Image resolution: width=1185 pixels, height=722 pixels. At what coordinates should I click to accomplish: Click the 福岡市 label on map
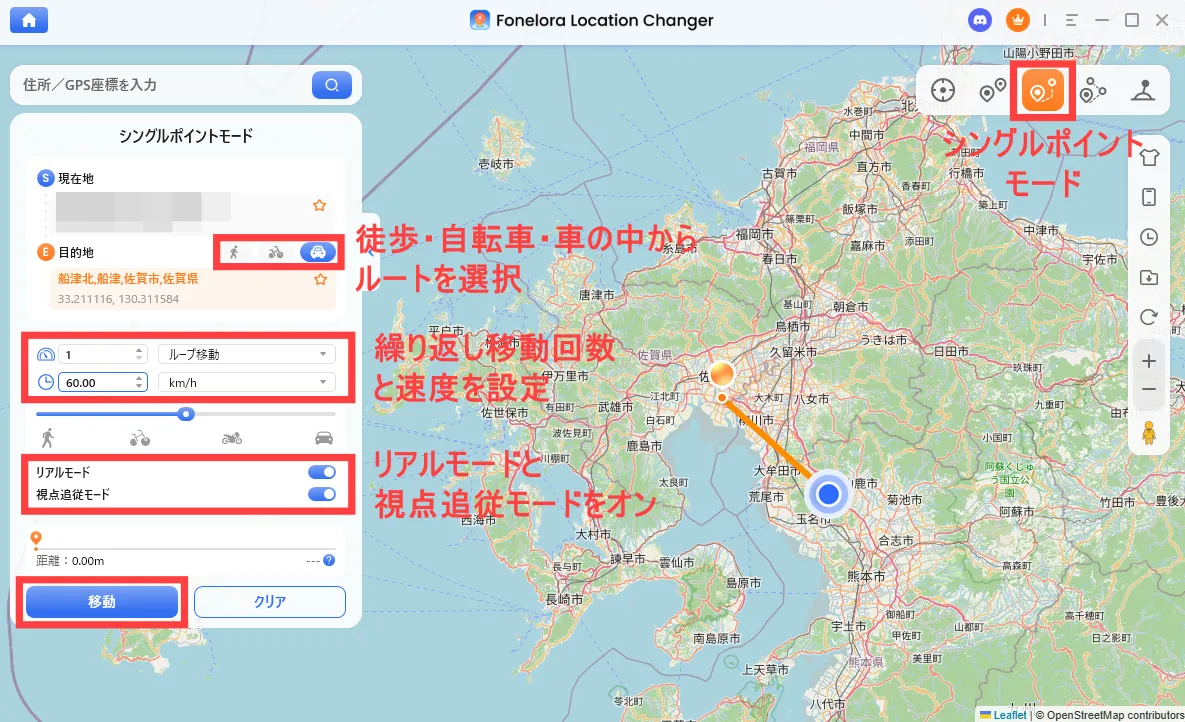point(755,234)
